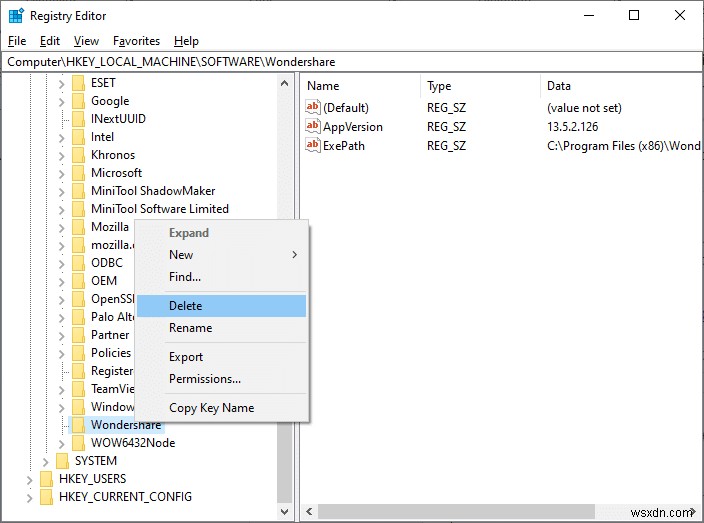This screenshot has width=704, height=523.
Task: Click the AppVersion string value icon
Action: click(x=312, y=127)
